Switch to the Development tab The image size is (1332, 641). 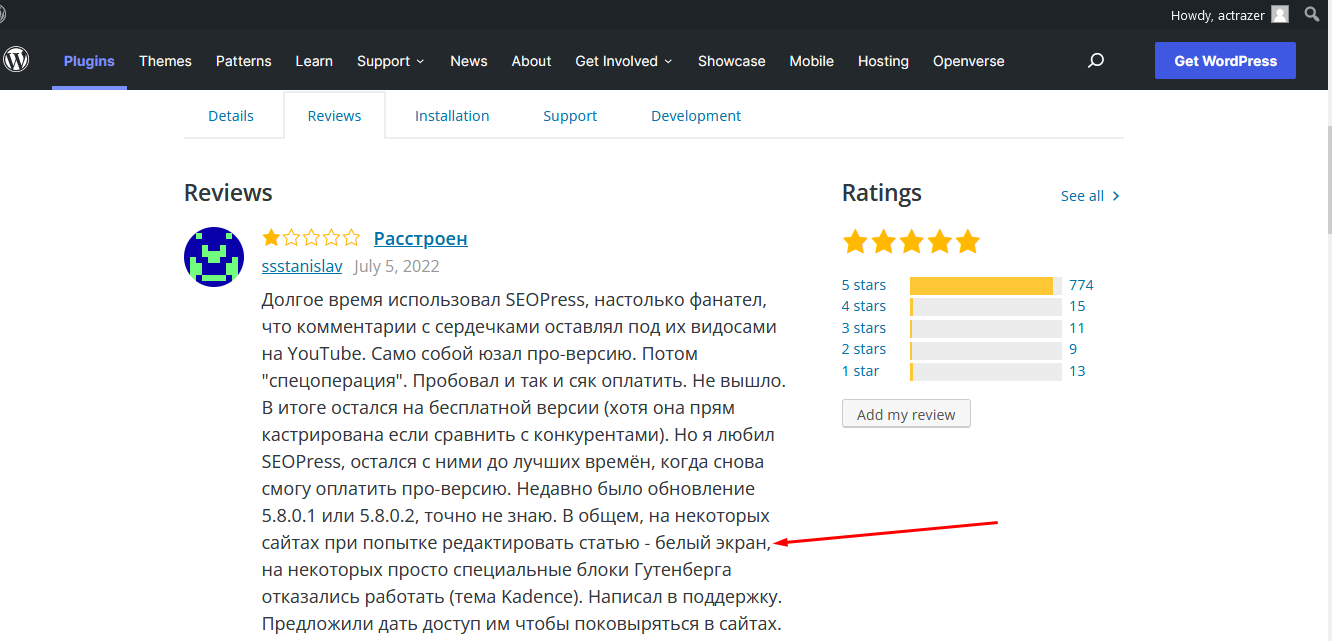[x=696, y=116]
